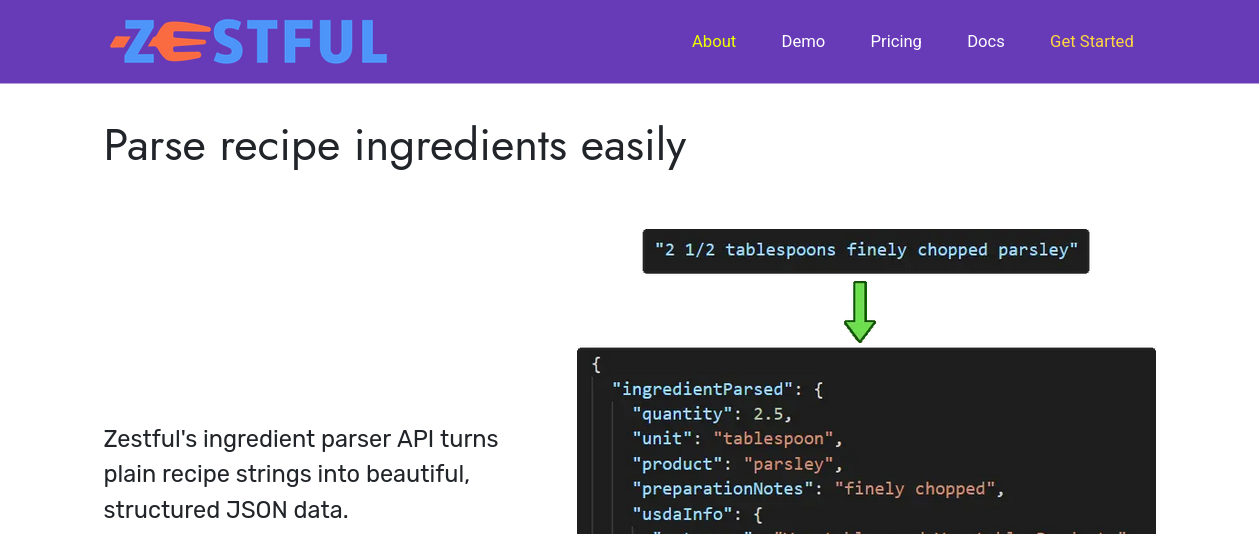Viewport: 1260px width, 534px height.
Task: Navigate to Docs from the header
Action: point(985,41)
